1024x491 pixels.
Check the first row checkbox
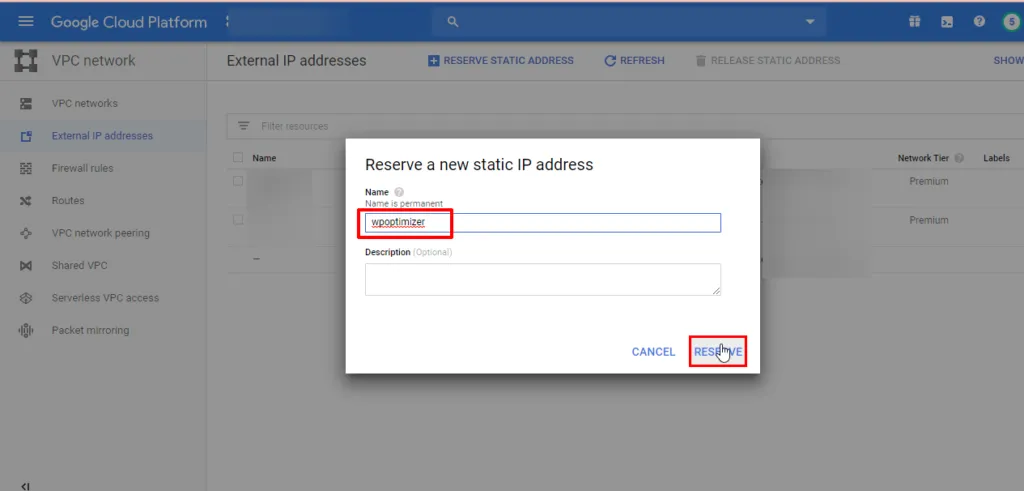(x=238, y=181)
